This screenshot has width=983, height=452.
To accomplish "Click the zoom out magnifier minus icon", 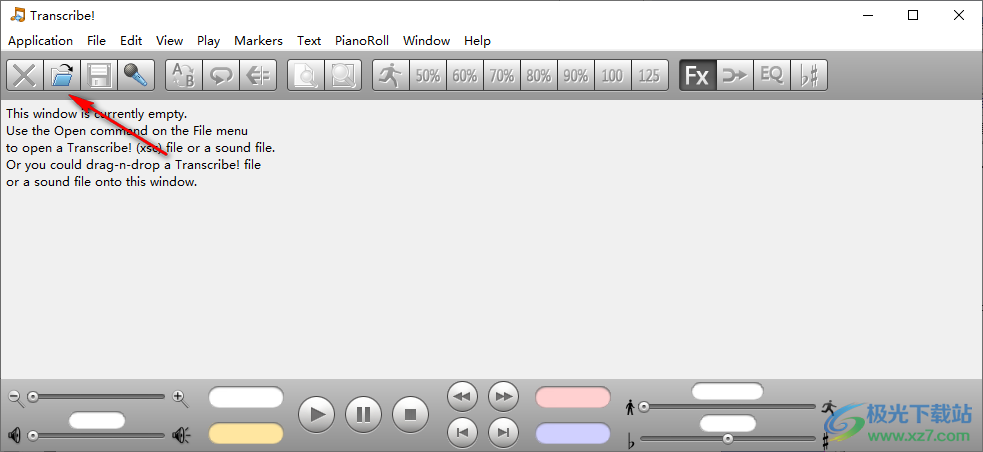I will (x=15, y=397).
